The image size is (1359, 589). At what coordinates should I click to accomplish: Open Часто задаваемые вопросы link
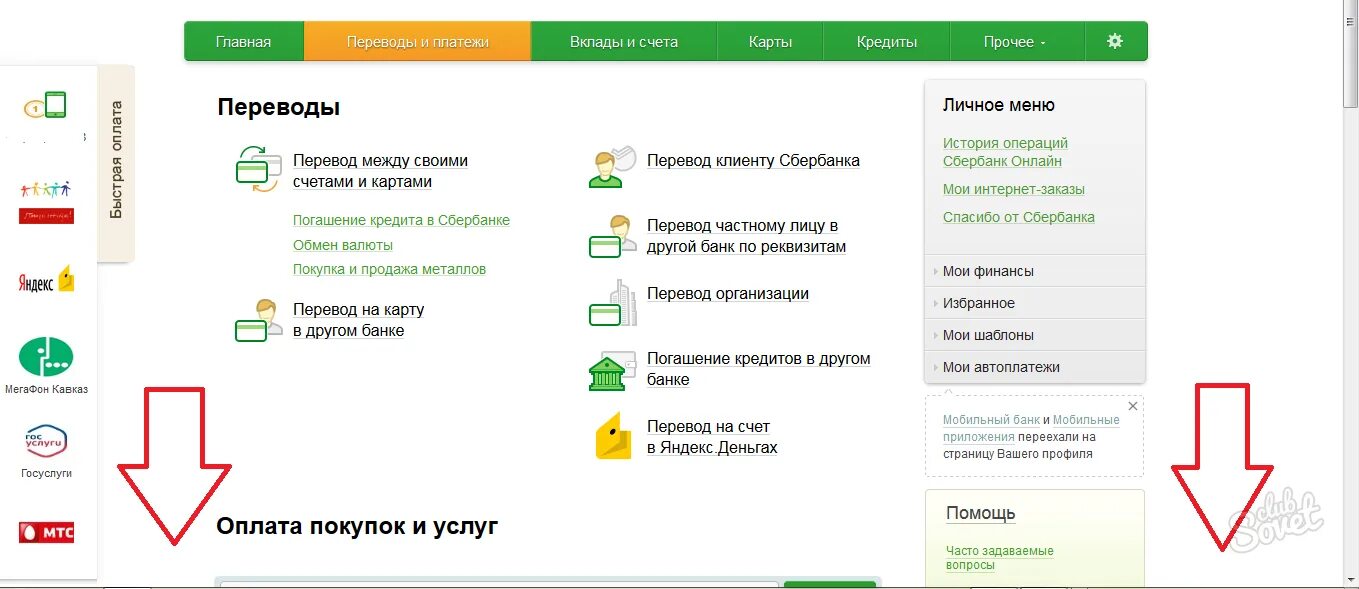click(x=1000, y=558)
